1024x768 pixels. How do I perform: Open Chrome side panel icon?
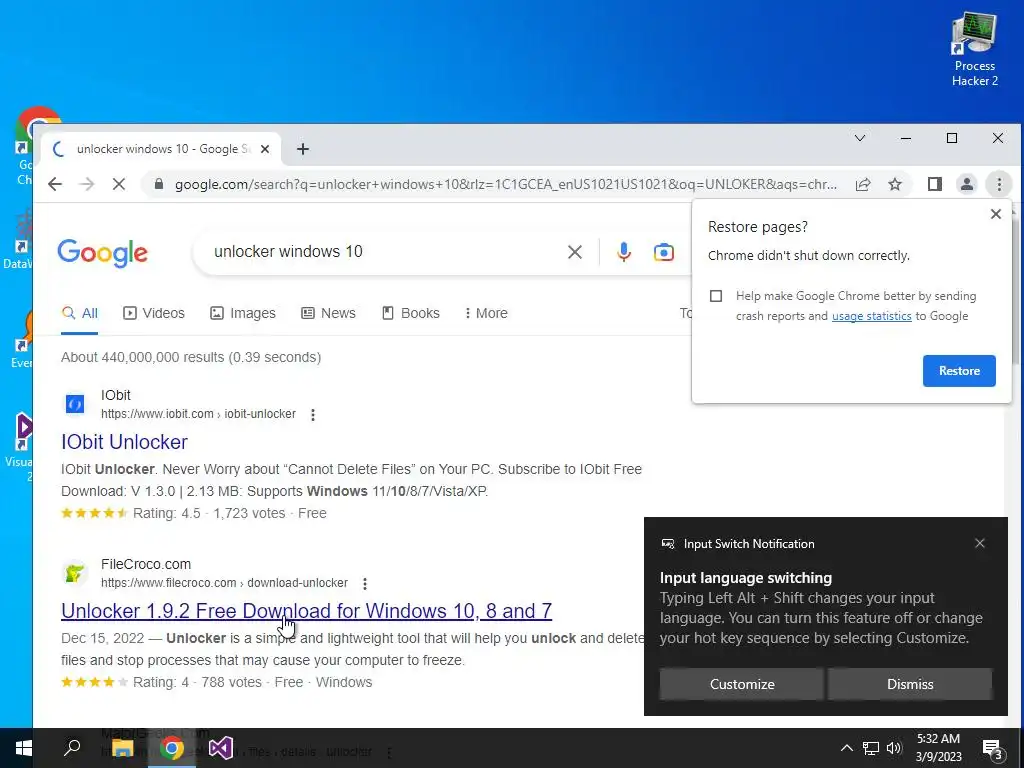point(935,184)
